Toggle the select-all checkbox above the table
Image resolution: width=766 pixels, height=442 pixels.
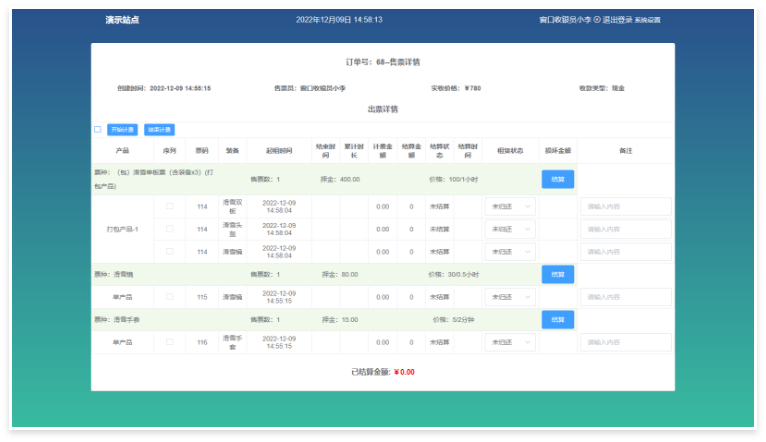(x=98, y=129)
